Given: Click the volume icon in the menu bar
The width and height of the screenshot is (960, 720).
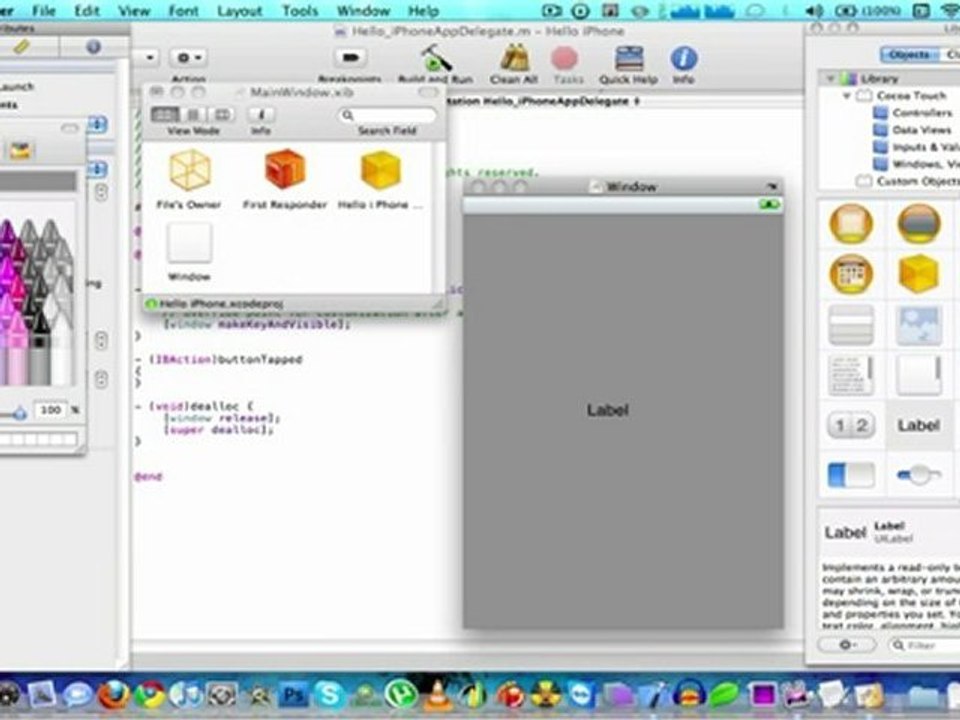Looking at the screenshot, I should coord(814,10).
